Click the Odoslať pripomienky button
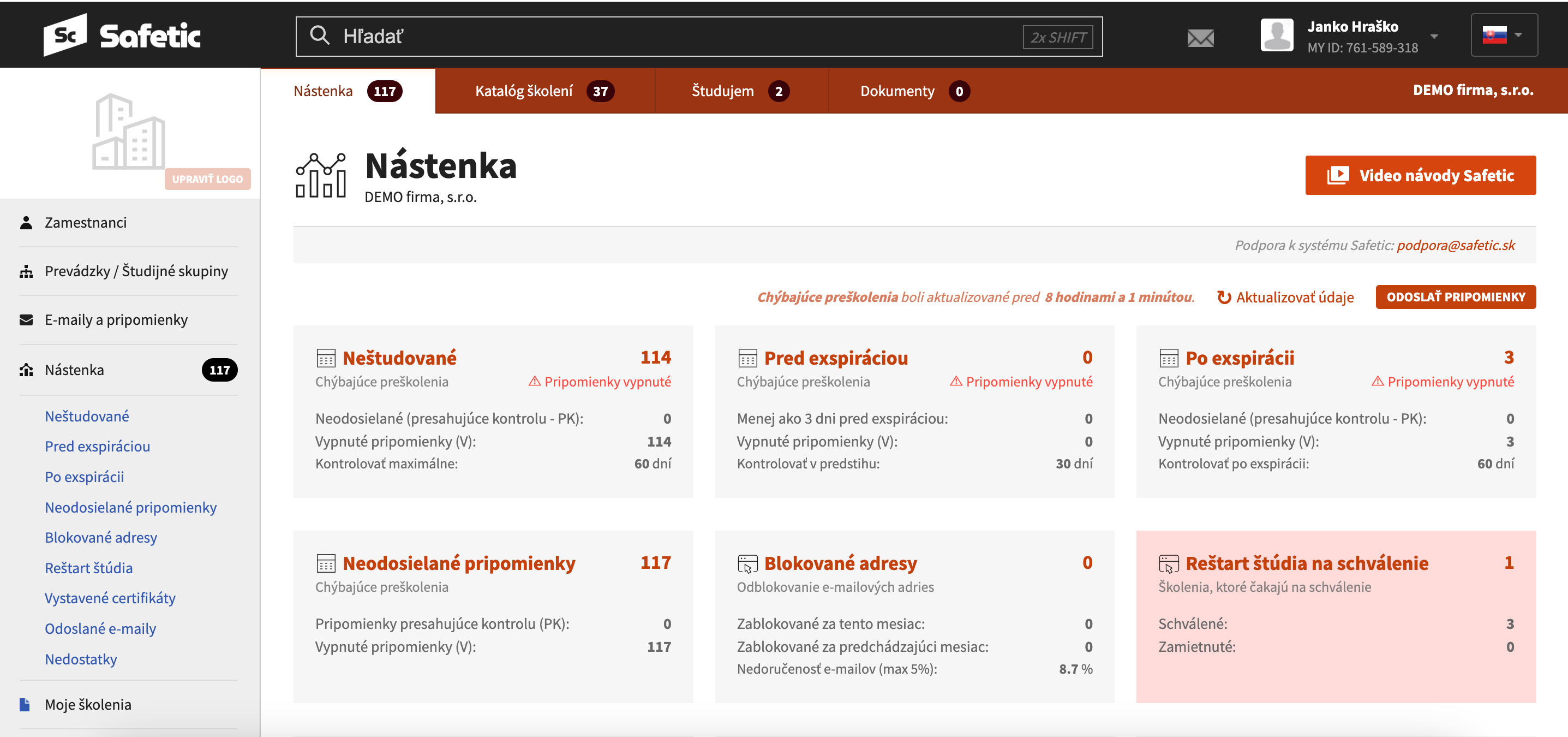 pos(1456,296)
